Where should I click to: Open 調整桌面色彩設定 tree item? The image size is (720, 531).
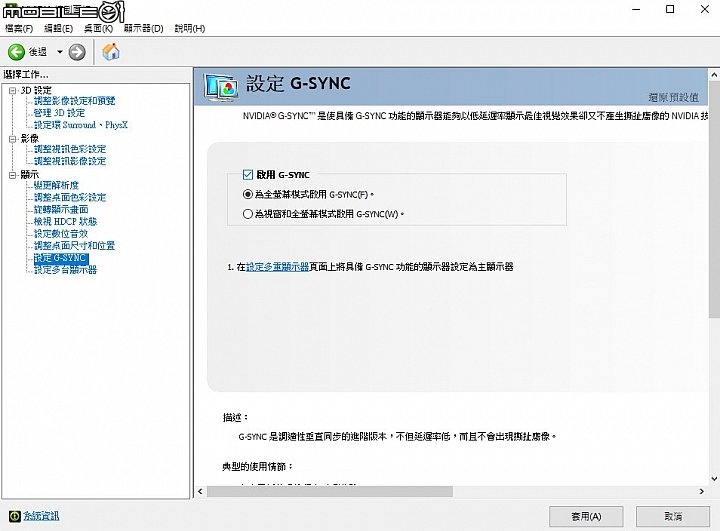tap(70, 197)
